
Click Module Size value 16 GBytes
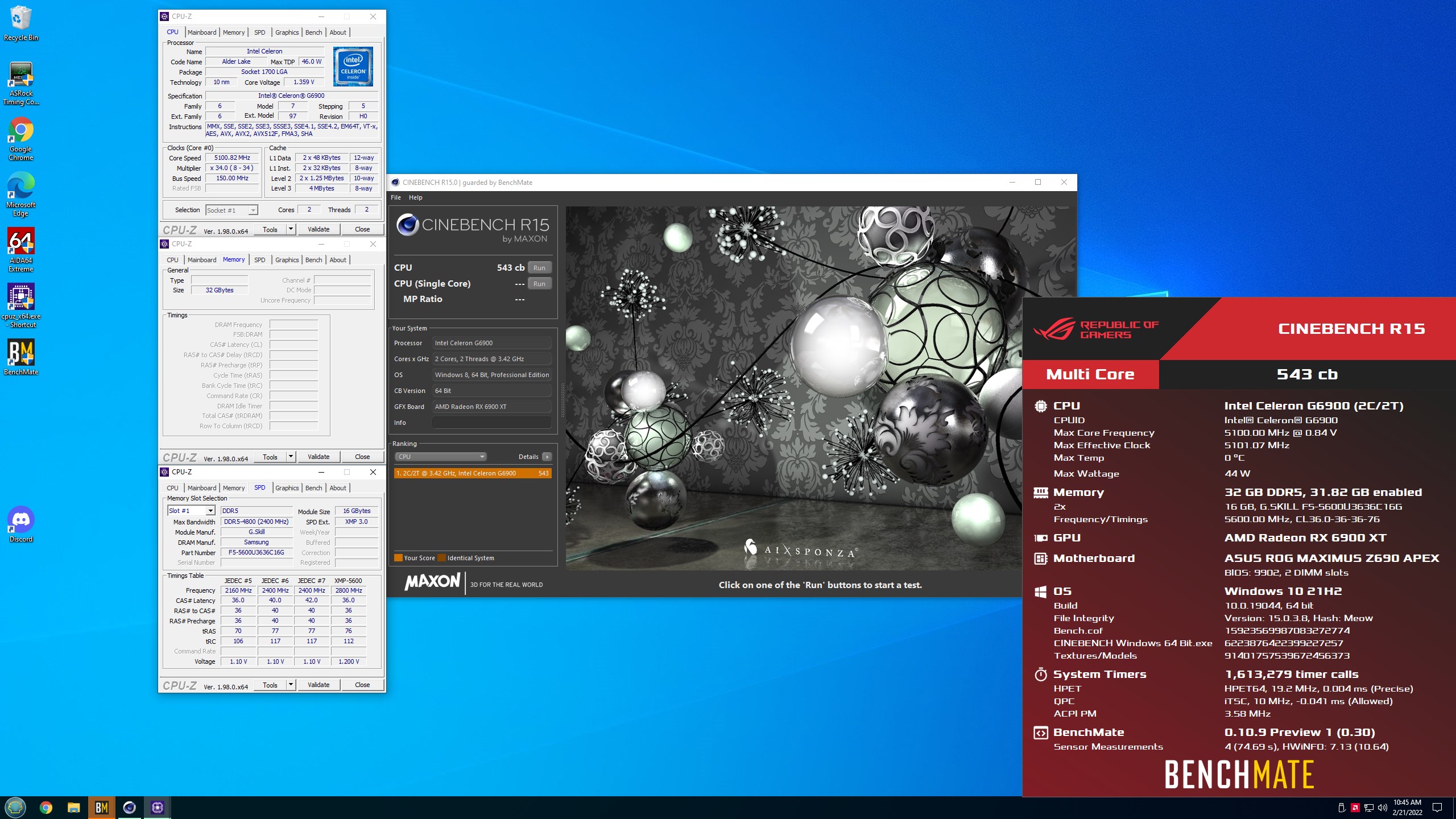[357, 511]
